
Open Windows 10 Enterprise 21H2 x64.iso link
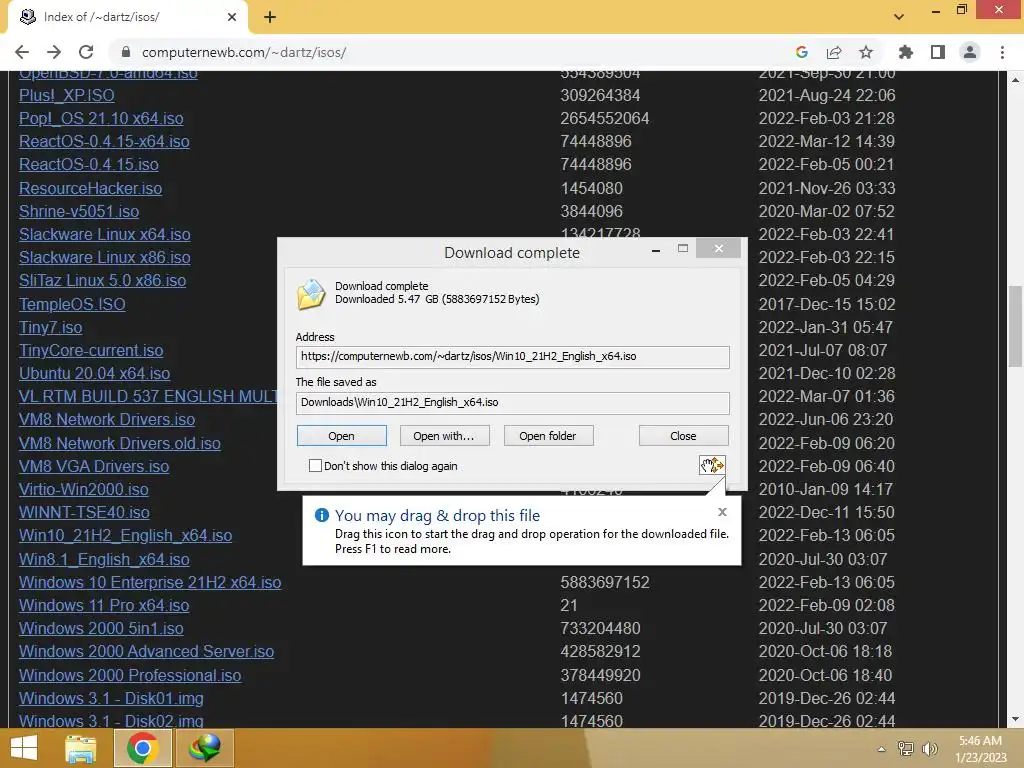[x=150, y=582]
